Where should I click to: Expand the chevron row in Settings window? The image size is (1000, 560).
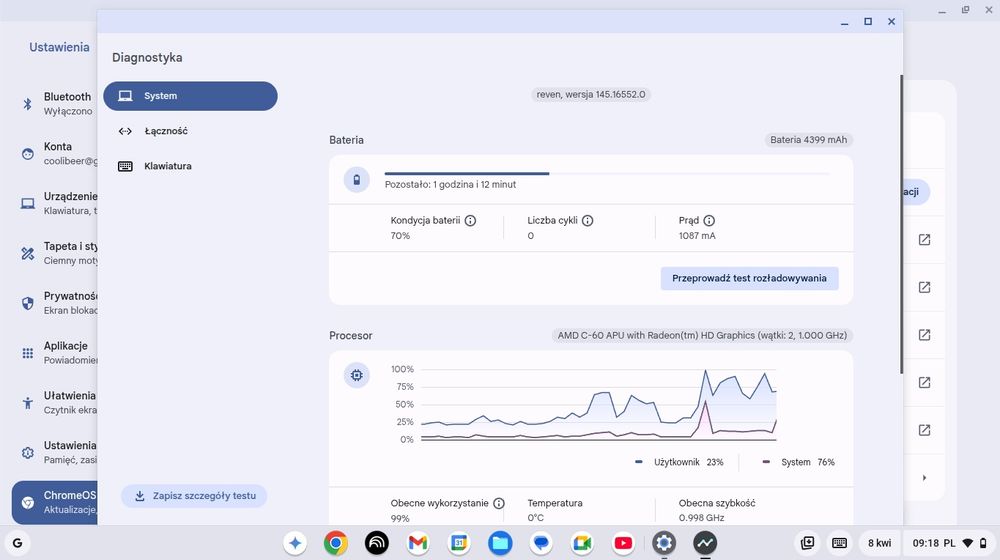coord(924,478)
